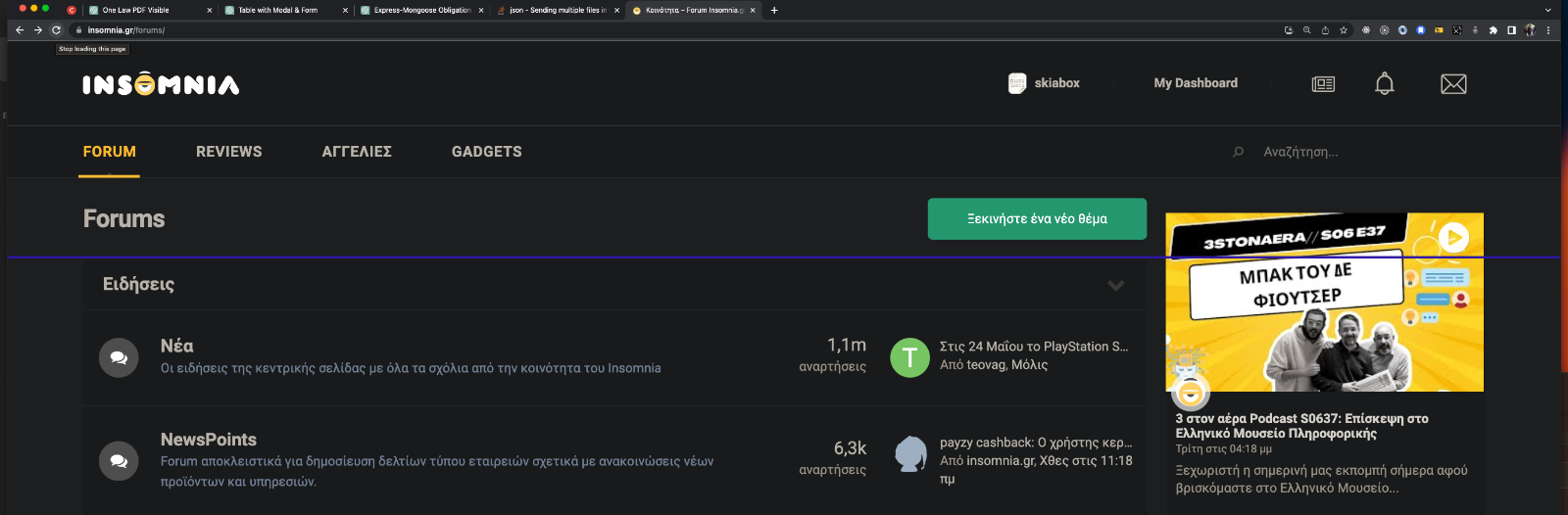Click Ξεκινήστε ένα νέο θέμα button
The image size is (1568, 515).
pyautogui.click(x=1037, y=219)
